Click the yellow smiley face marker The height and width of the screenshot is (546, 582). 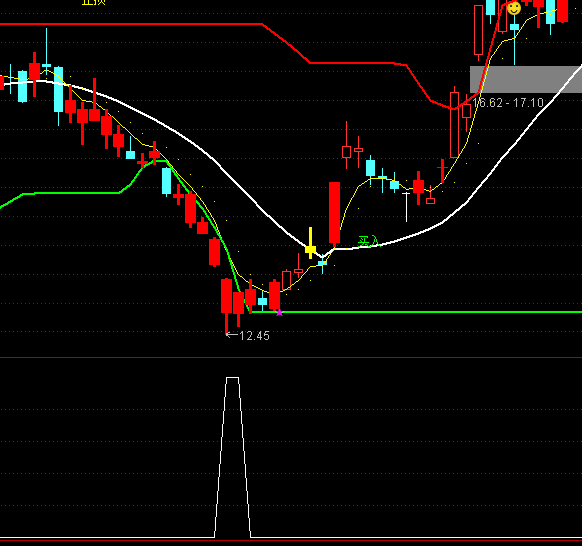pyautogui.click(x=514, y=8)
